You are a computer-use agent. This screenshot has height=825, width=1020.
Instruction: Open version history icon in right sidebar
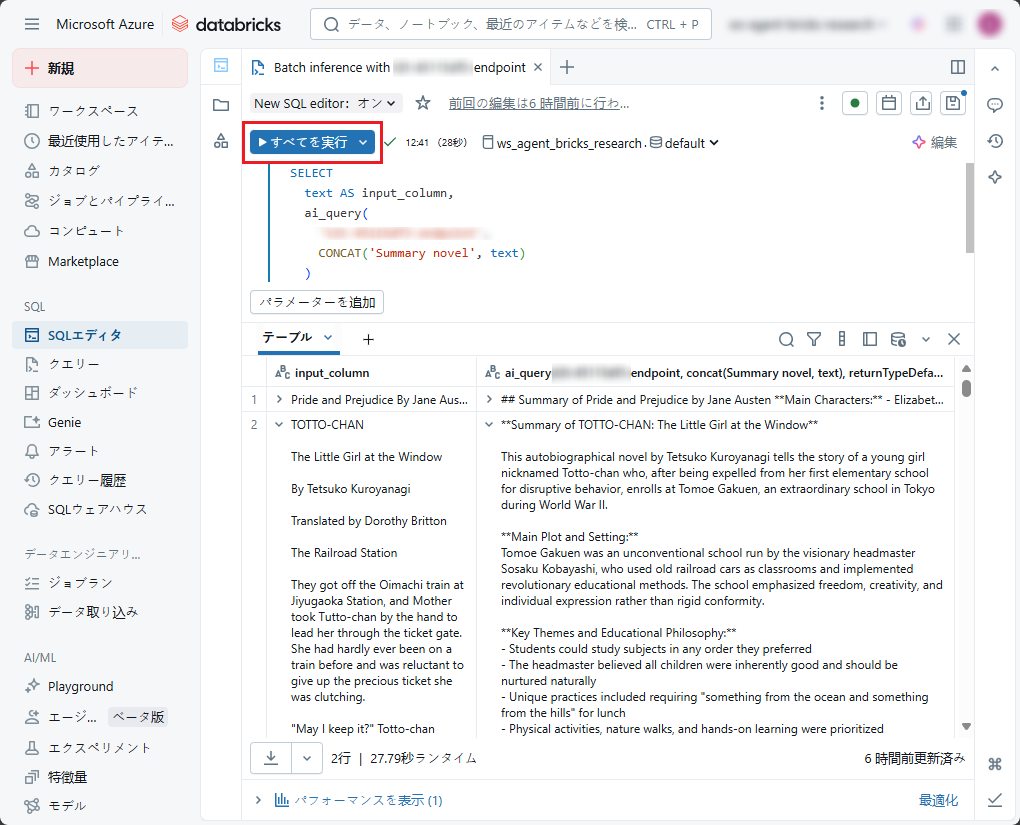[995, 141]
